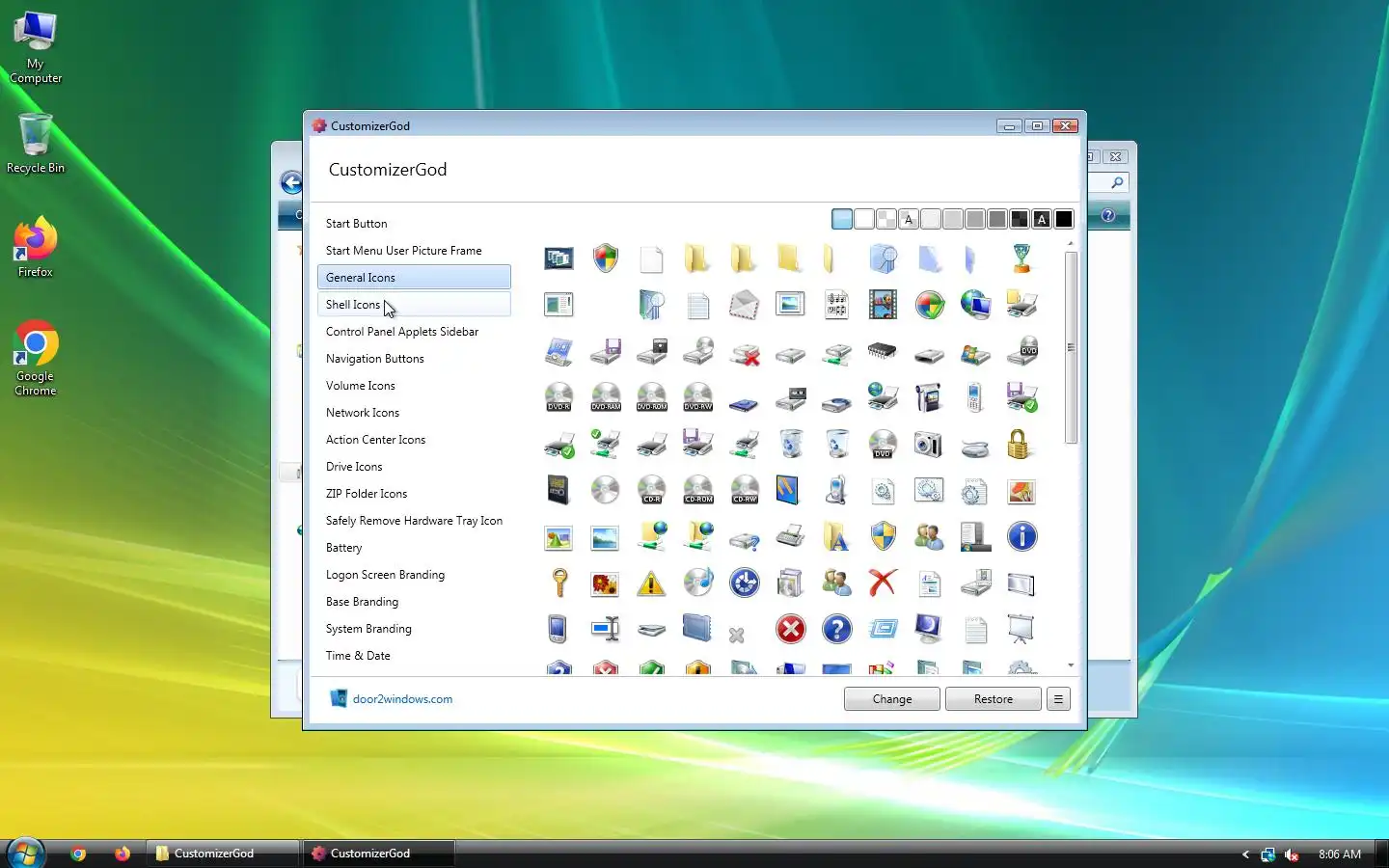Select the Network Icons category
Screen dimensions: 1389x868
(414, 412)
